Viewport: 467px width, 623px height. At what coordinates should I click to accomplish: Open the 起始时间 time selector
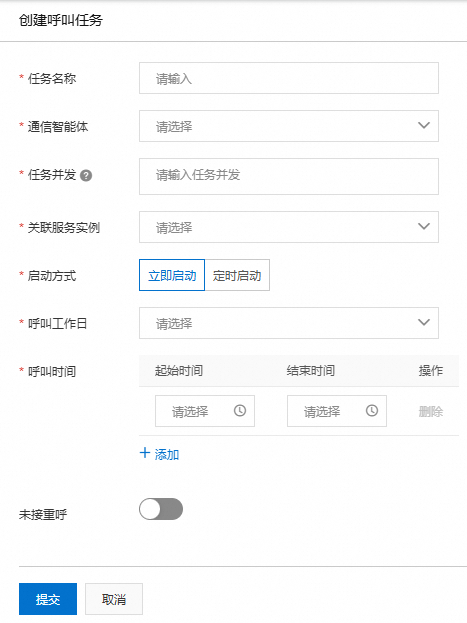tap(205, 411)
